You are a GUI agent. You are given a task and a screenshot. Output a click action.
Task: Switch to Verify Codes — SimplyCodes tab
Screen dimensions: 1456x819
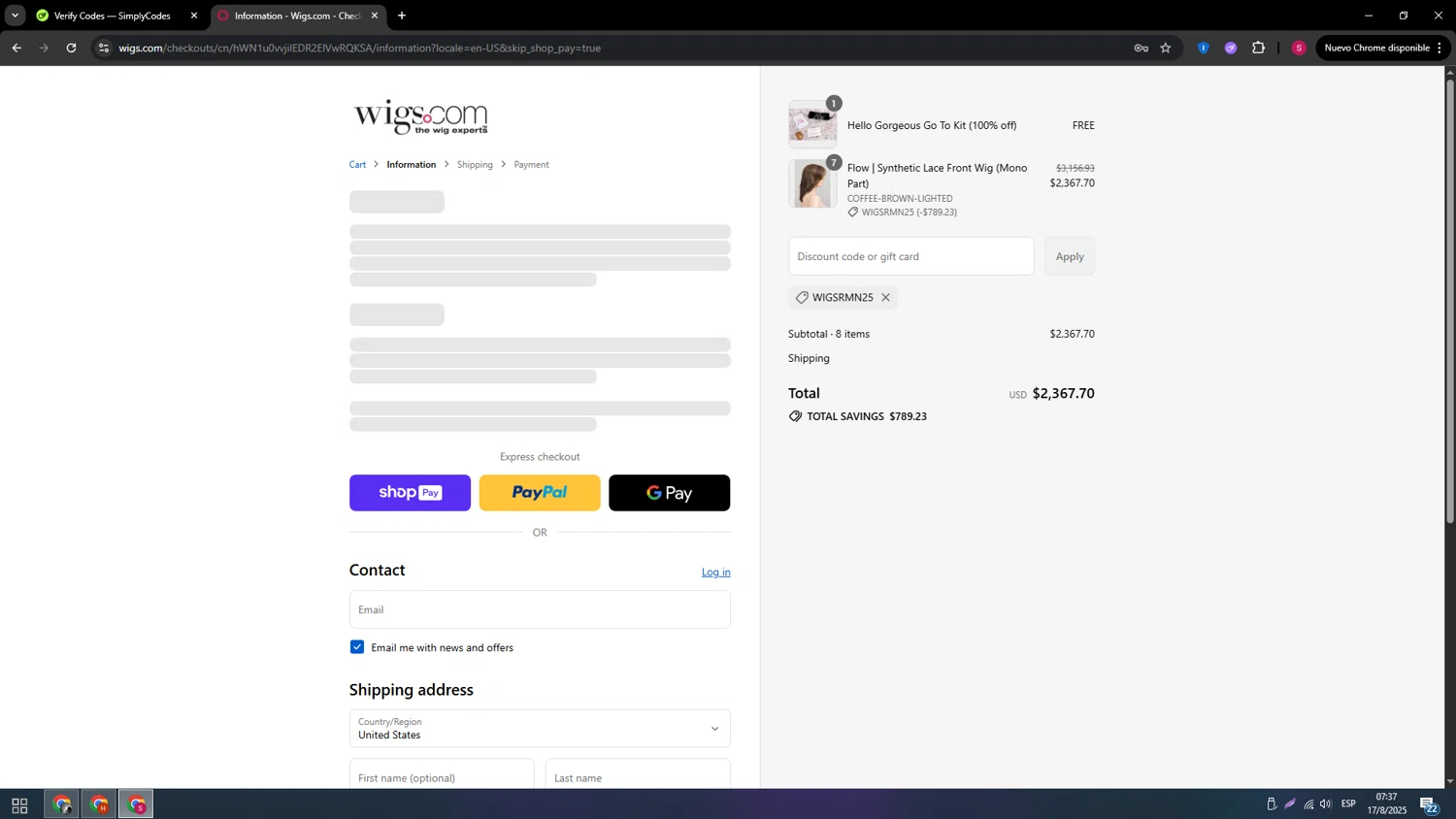click(112, 16)
